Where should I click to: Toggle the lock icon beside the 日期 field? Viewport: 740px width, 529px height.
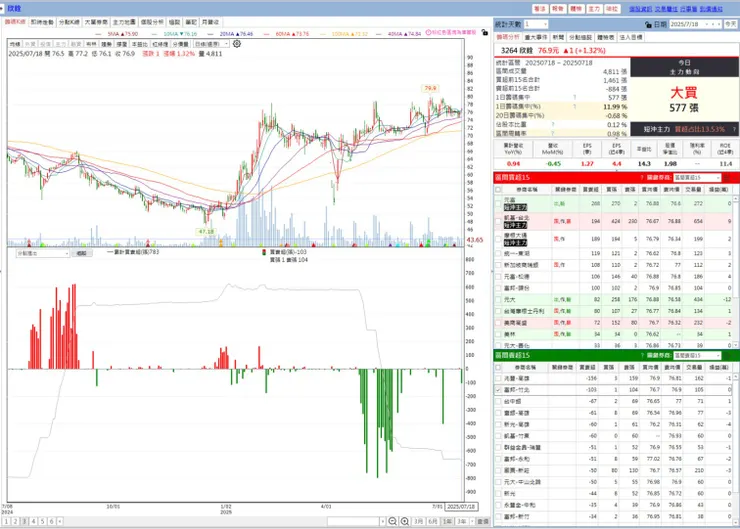tap(648, 24)
